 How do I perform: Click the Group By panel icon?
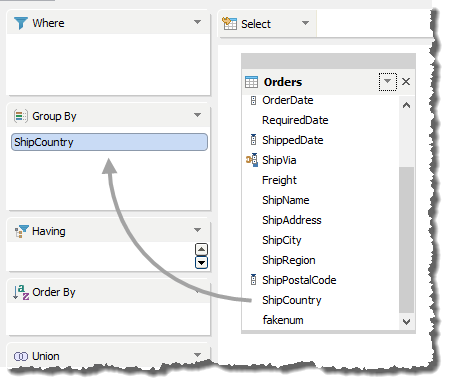(x=20, y=116)
